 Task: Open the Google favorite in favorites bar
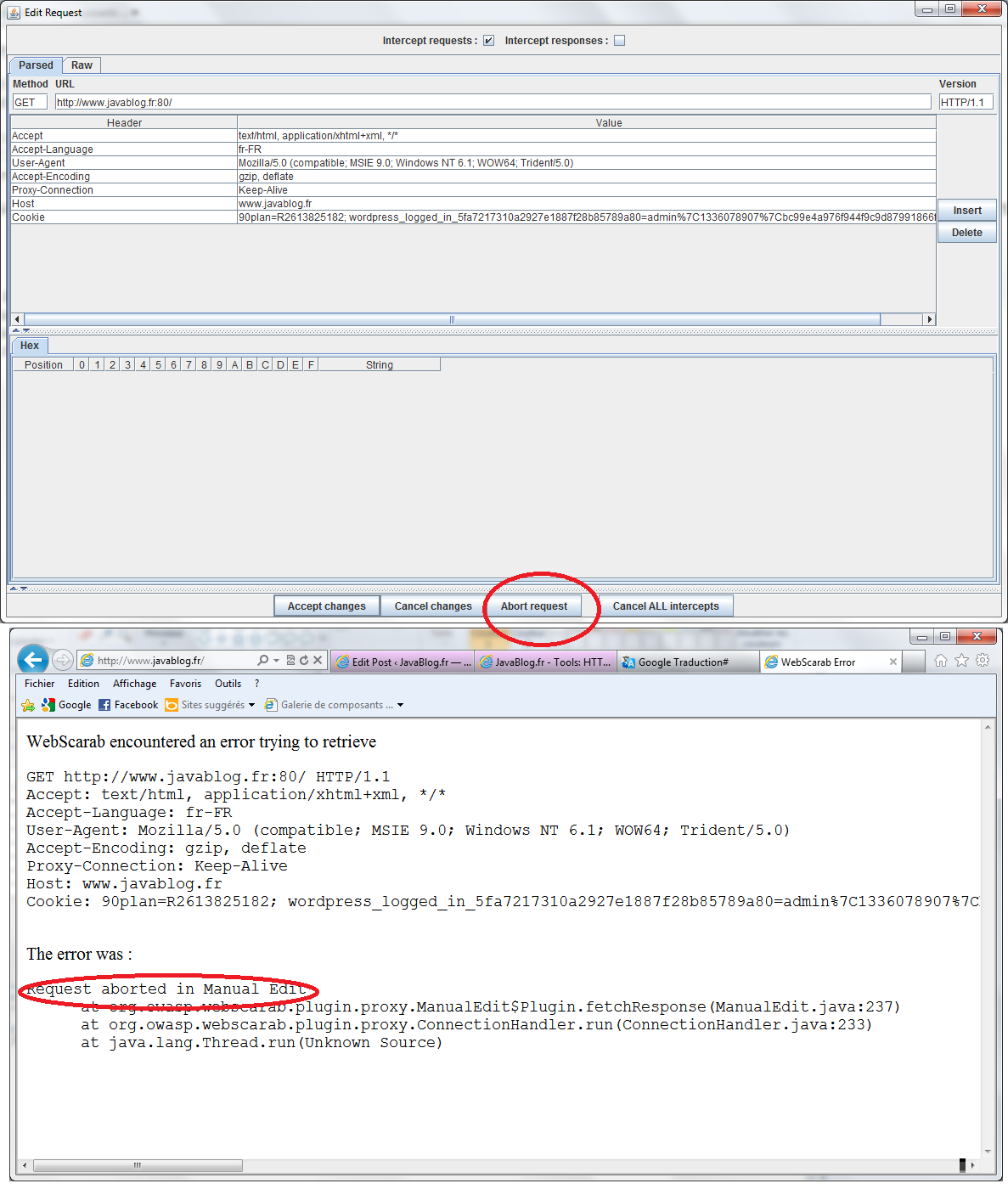click(66, 705)
